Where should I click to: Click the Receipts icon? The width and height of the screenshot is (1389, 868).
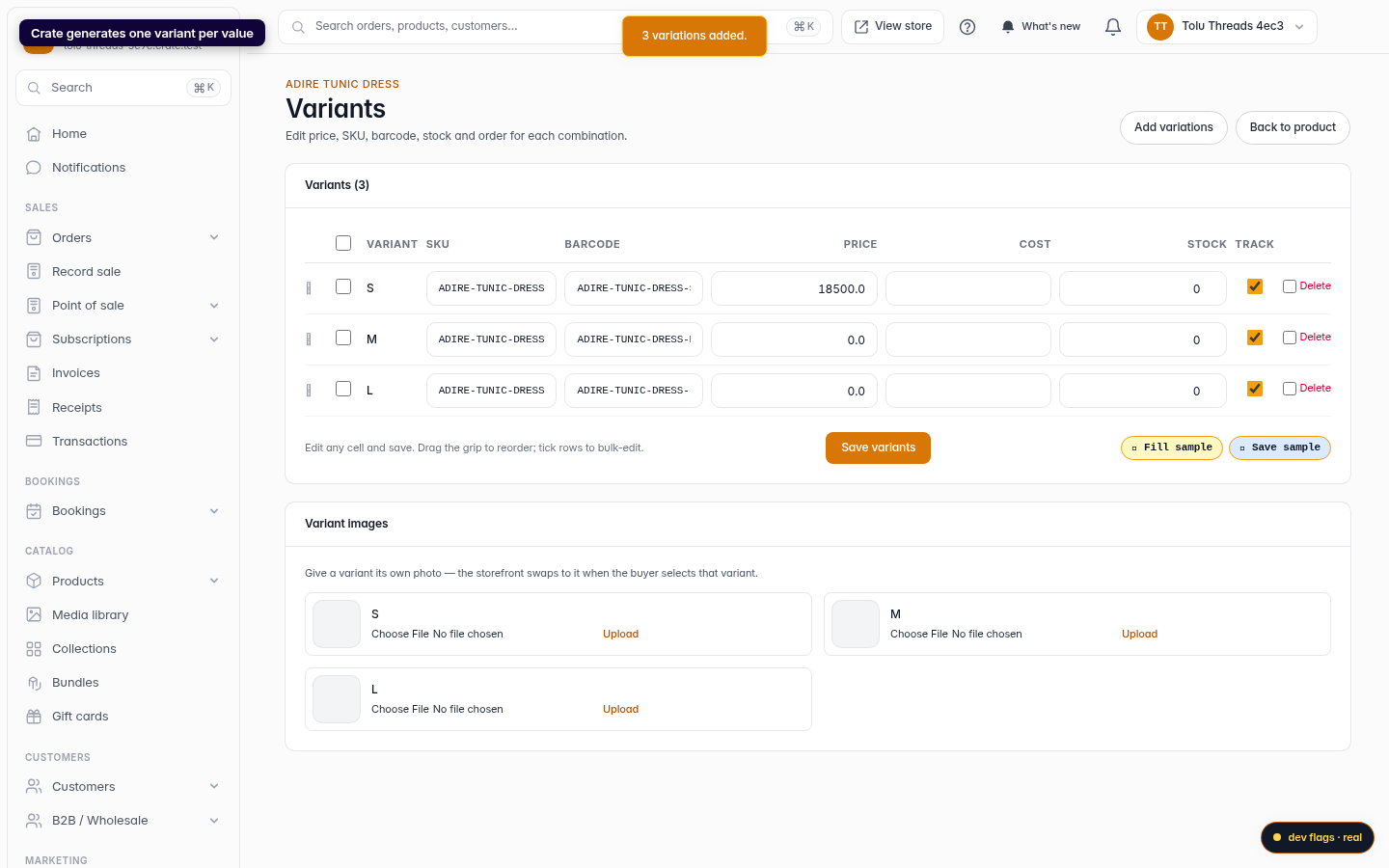point(34,408)
